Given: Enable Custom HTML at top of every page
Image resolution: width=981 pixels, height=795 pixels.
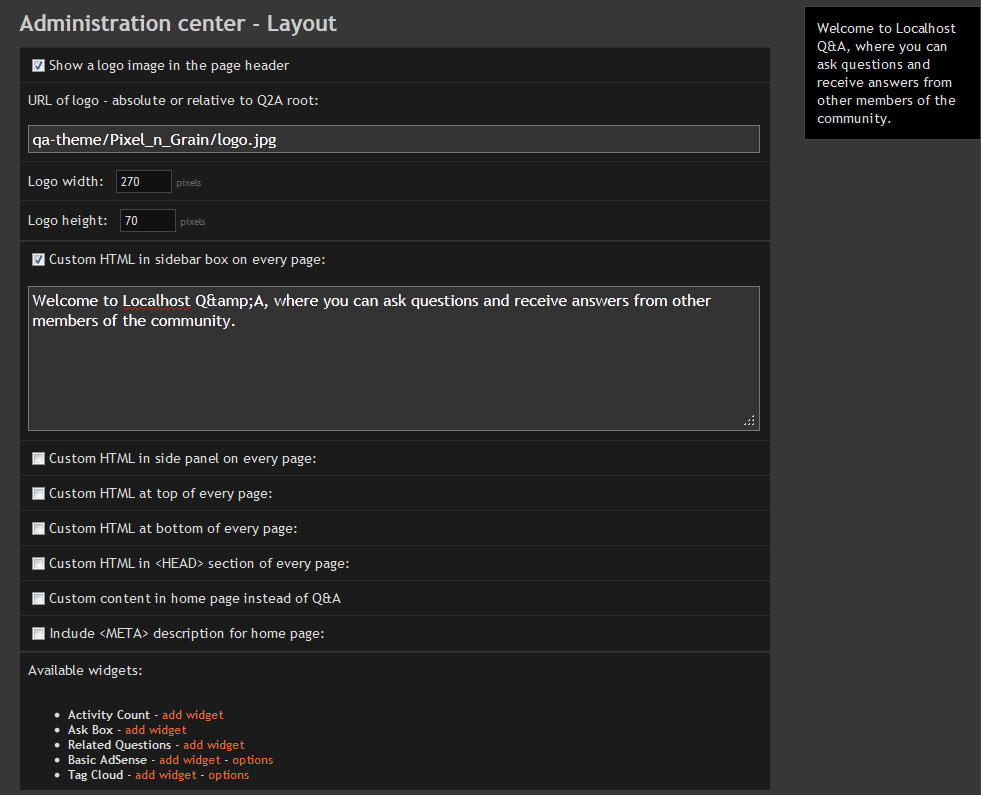Looking at the screenshot, I should [38, 494].
